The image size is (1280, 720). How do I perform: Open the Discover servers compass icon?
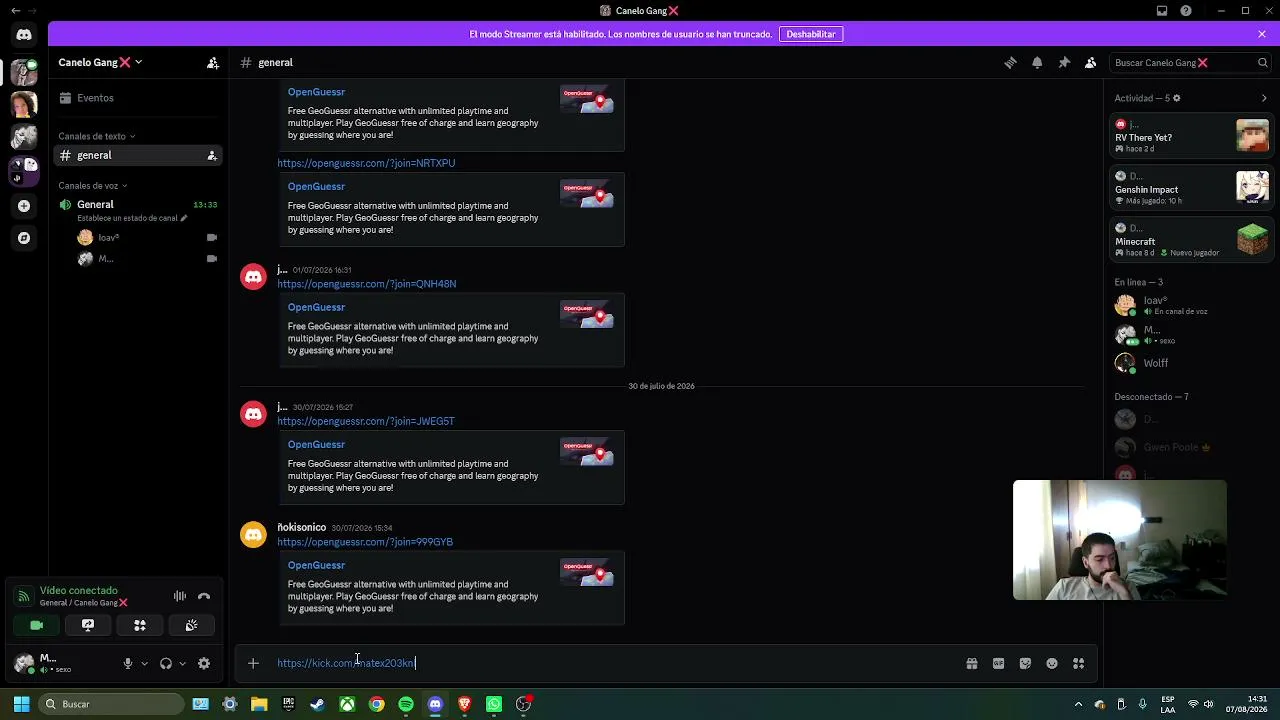[x=24, y=238]
